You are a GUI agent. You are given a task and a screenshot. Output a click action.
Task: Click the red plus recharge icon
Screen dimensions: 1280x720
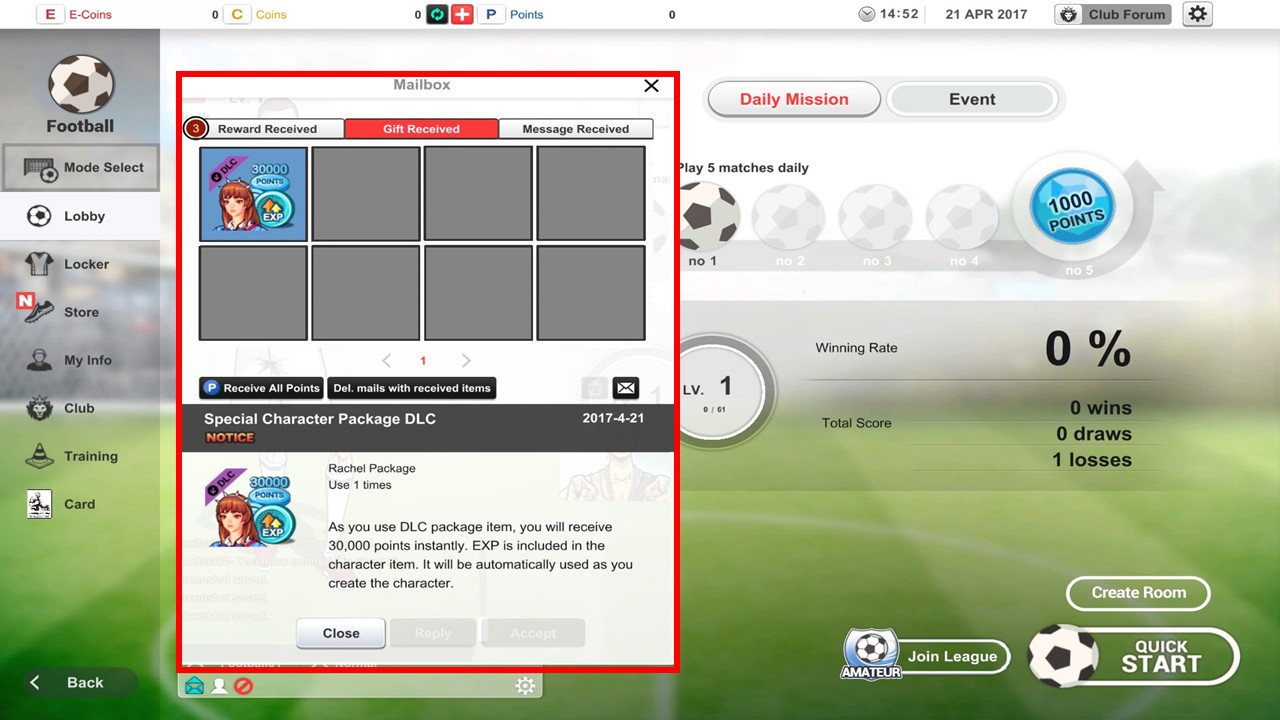pyautogui.click(x=461, y=15)
